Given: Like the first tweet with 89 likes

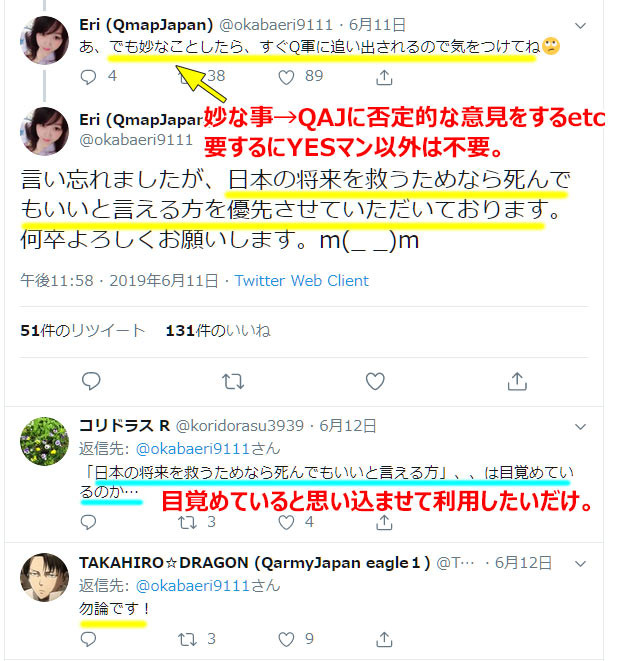Looking at the screenshot, I should [x=286, y=77].
